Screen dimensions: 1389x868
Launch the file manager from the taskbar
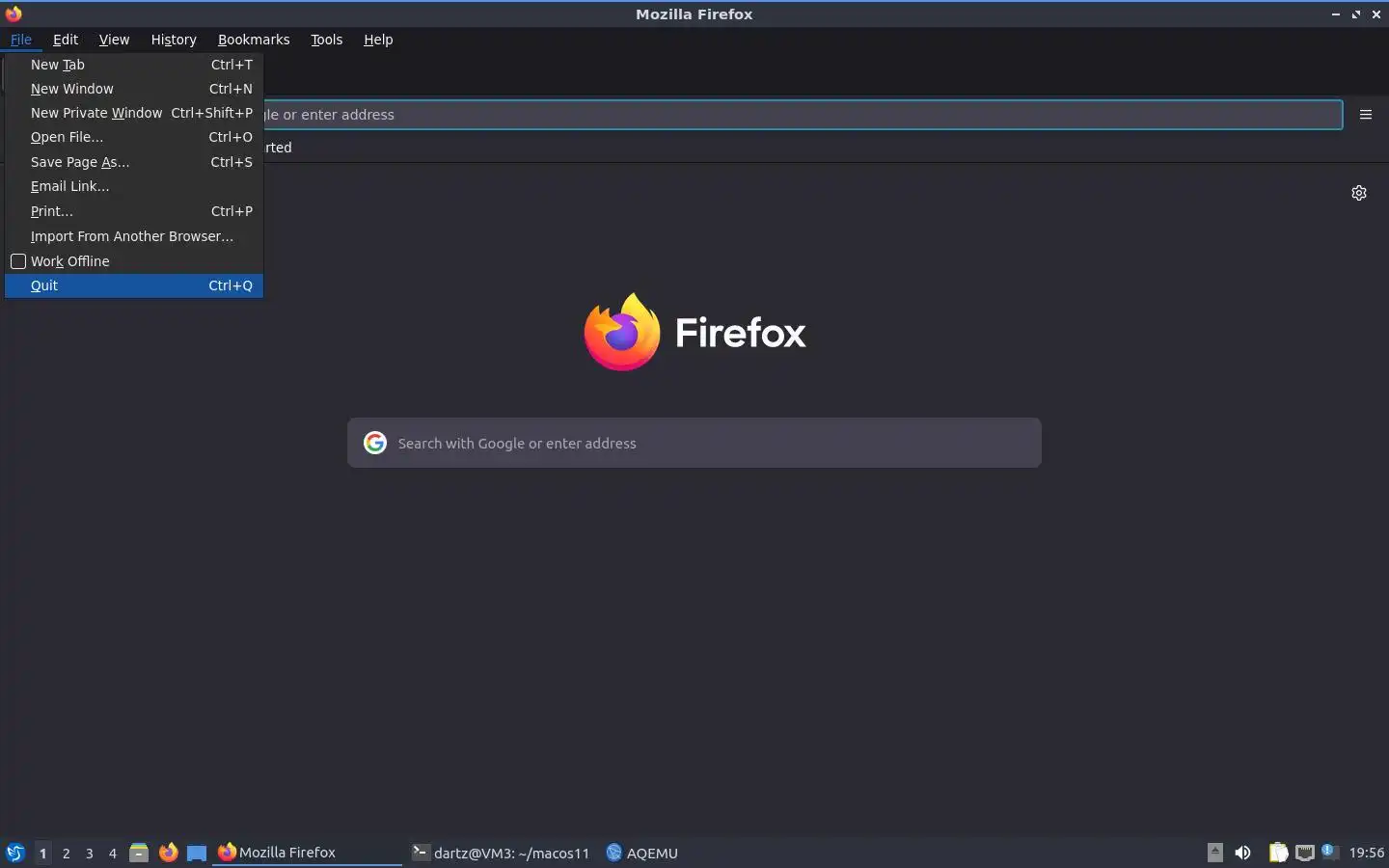click(x=139, y=853)
